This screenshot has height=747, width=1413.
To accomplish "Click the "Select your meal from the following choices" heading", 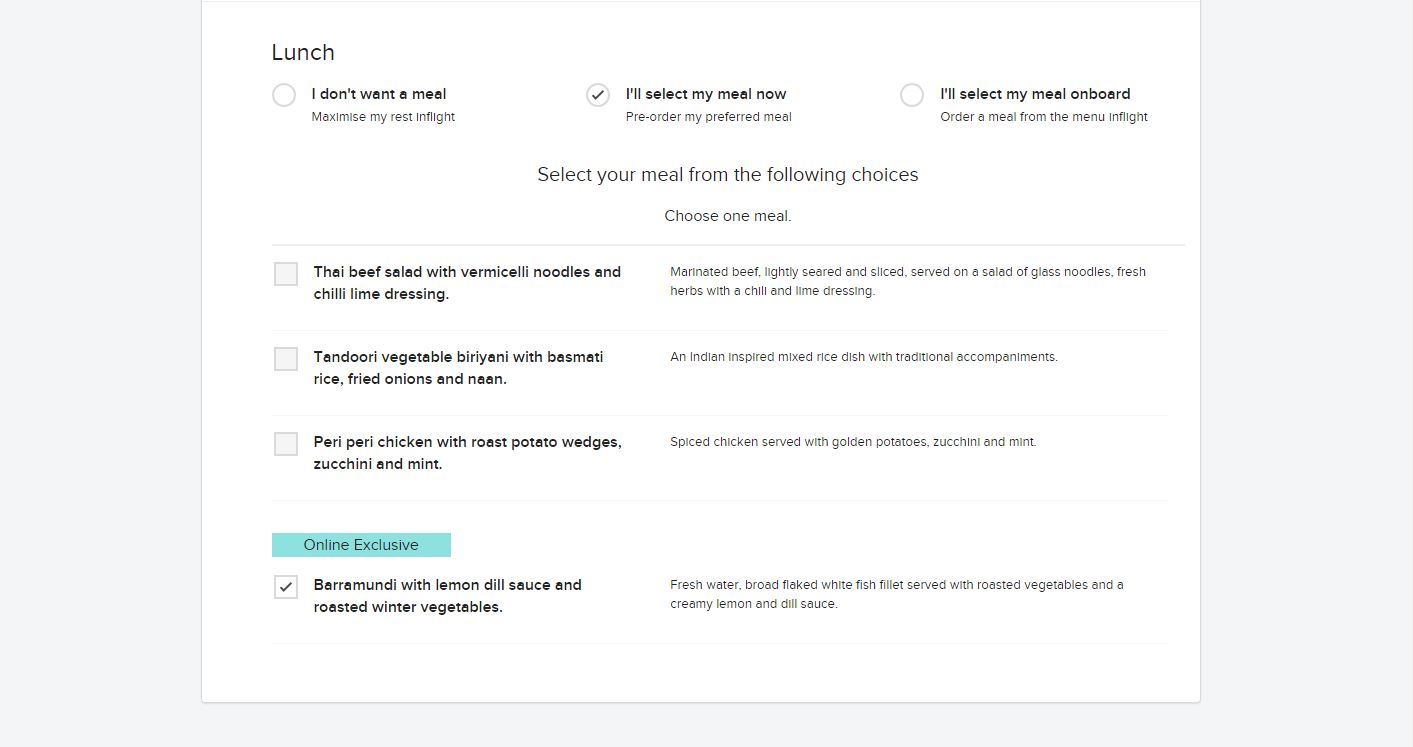I will click(727, 174).
